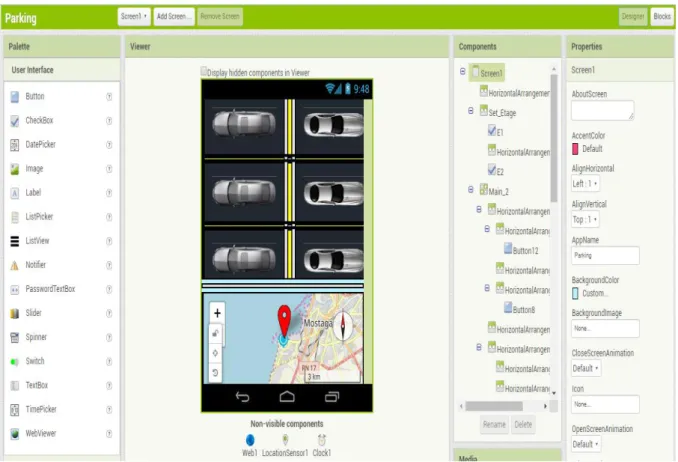The width and height of the screenshot is (678, 462).
Task: Click the map compass icon
Action: (343, 325)
